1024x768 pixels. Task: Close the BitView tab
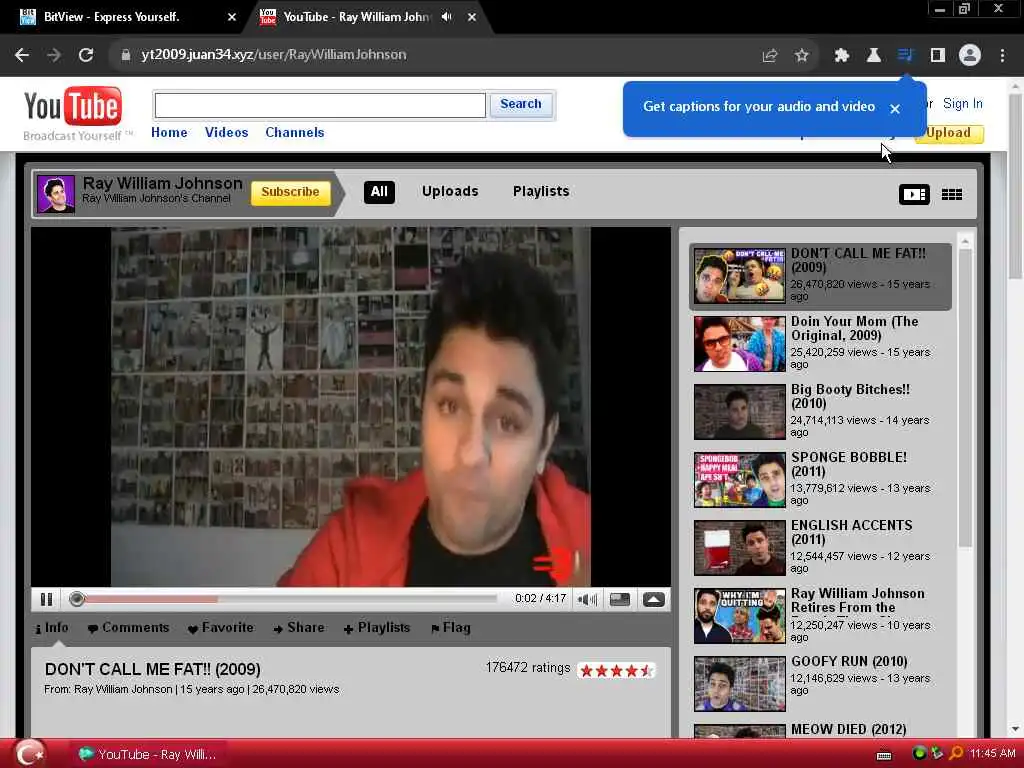tap(232, 17)
